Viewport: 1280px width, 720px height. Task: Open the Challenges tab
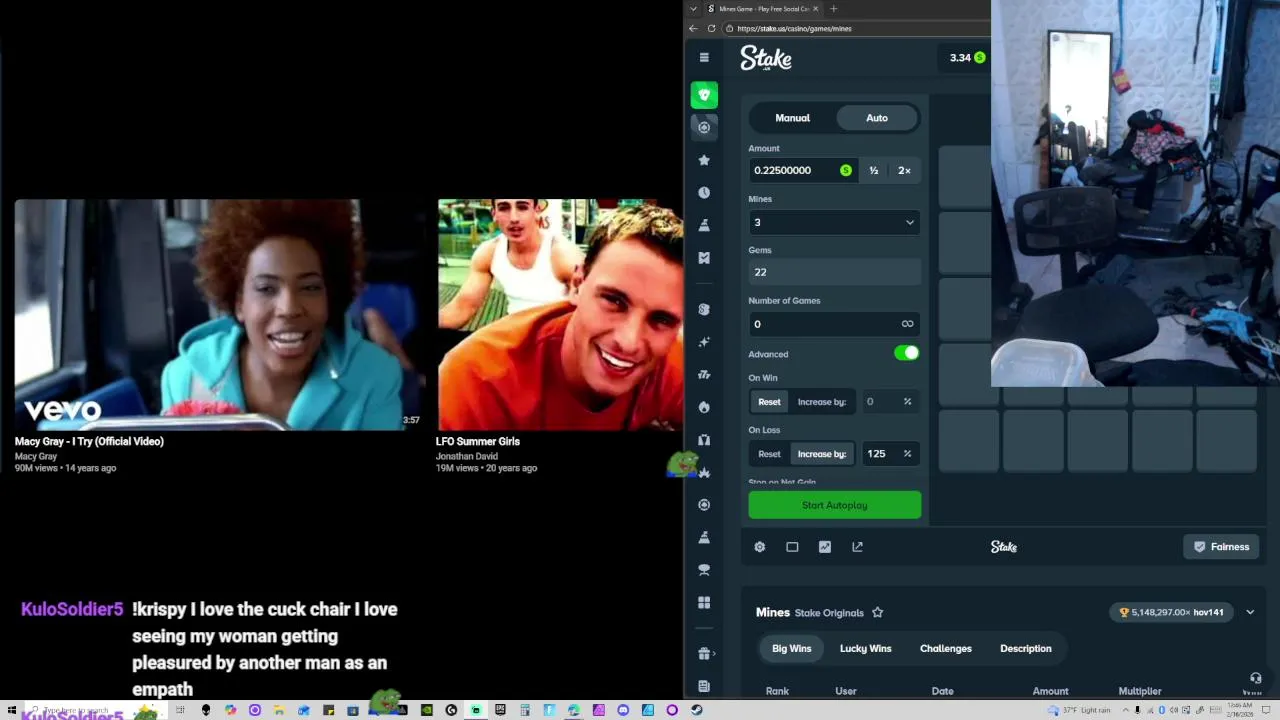[946, 648]
